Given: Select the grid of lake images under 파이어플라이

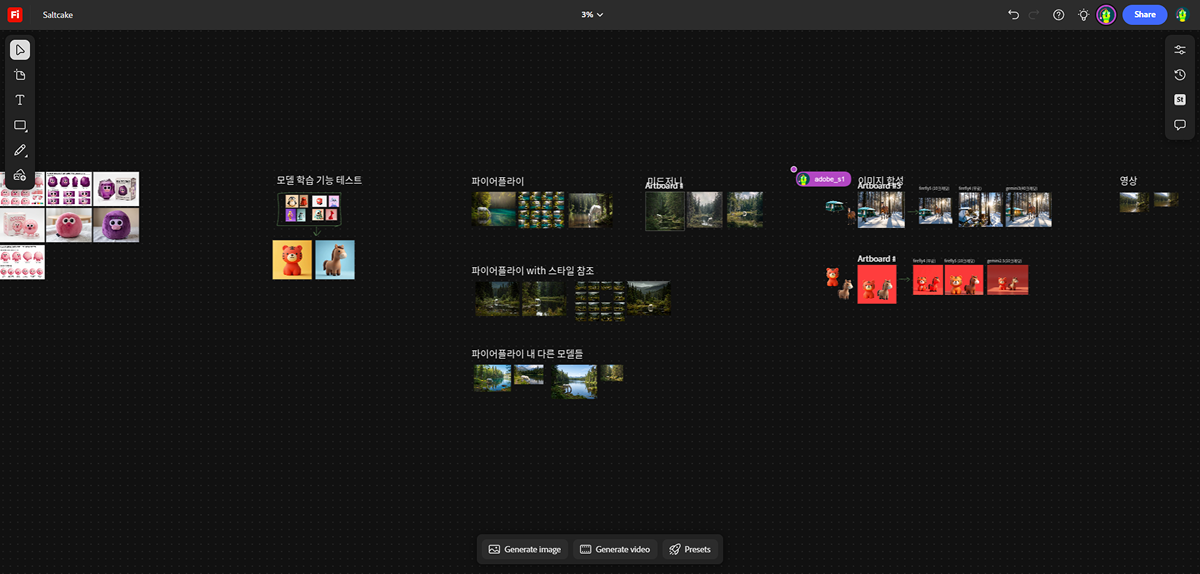Looking at the screenshot, I should pyautogui.click(x=541, y=209).
